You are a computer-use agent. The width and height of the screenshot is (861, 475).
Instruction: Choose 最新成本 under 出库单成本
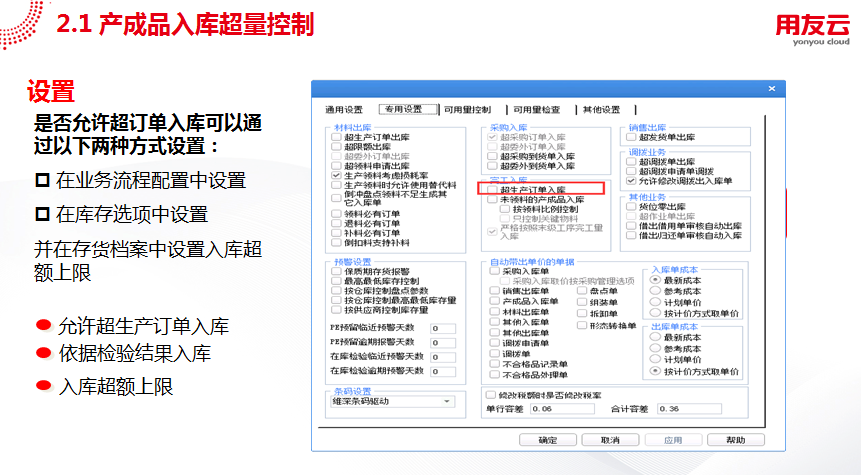pyautogui.click(x=655, y=337)
